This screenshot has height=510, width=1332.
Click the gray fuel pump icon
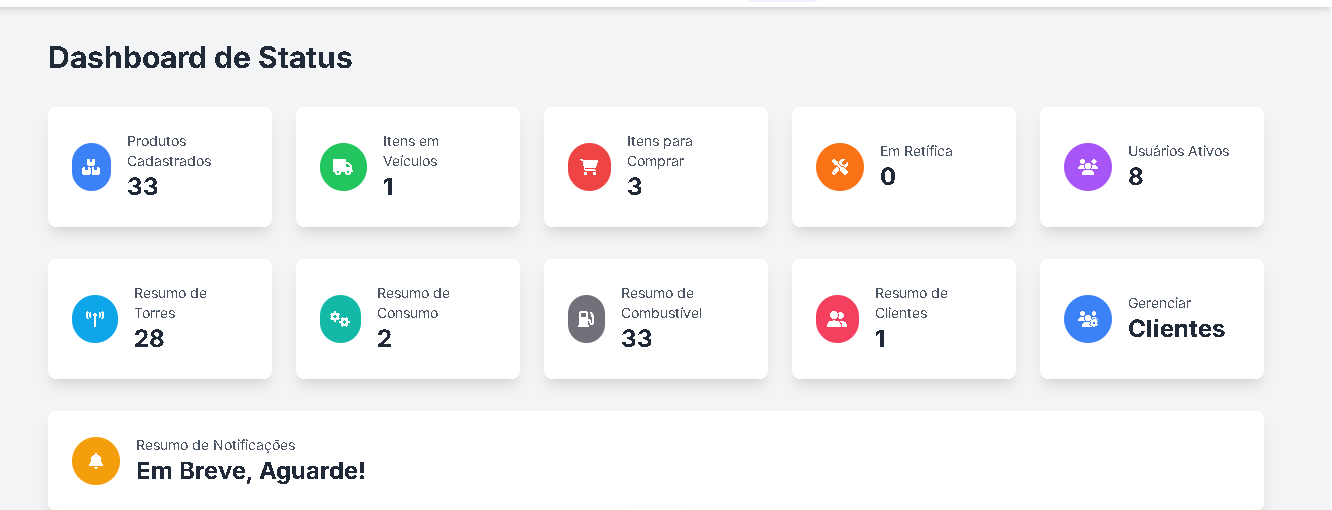tap(586, 319)
